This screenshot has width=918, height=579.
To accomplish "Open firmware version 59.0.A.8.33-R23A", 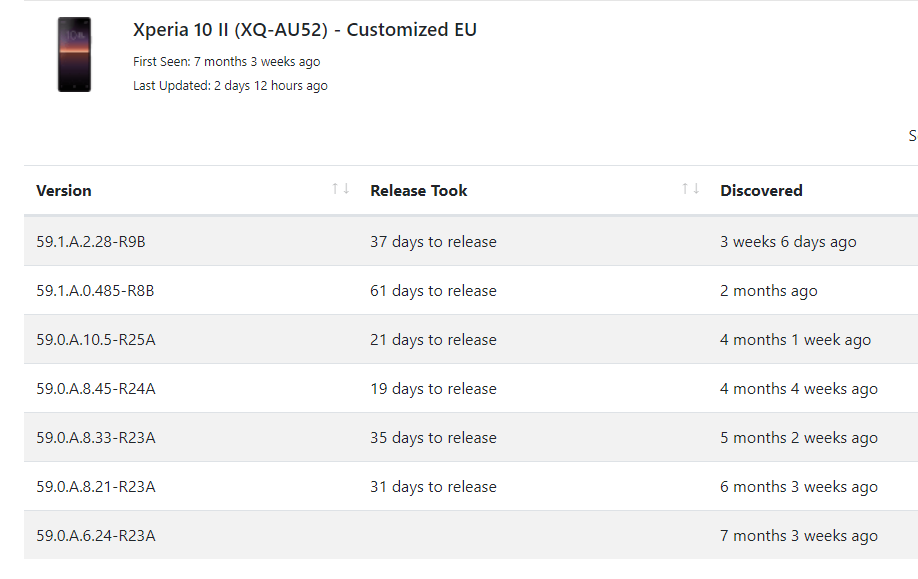I will pyautogui.click(x=96, y=438).
